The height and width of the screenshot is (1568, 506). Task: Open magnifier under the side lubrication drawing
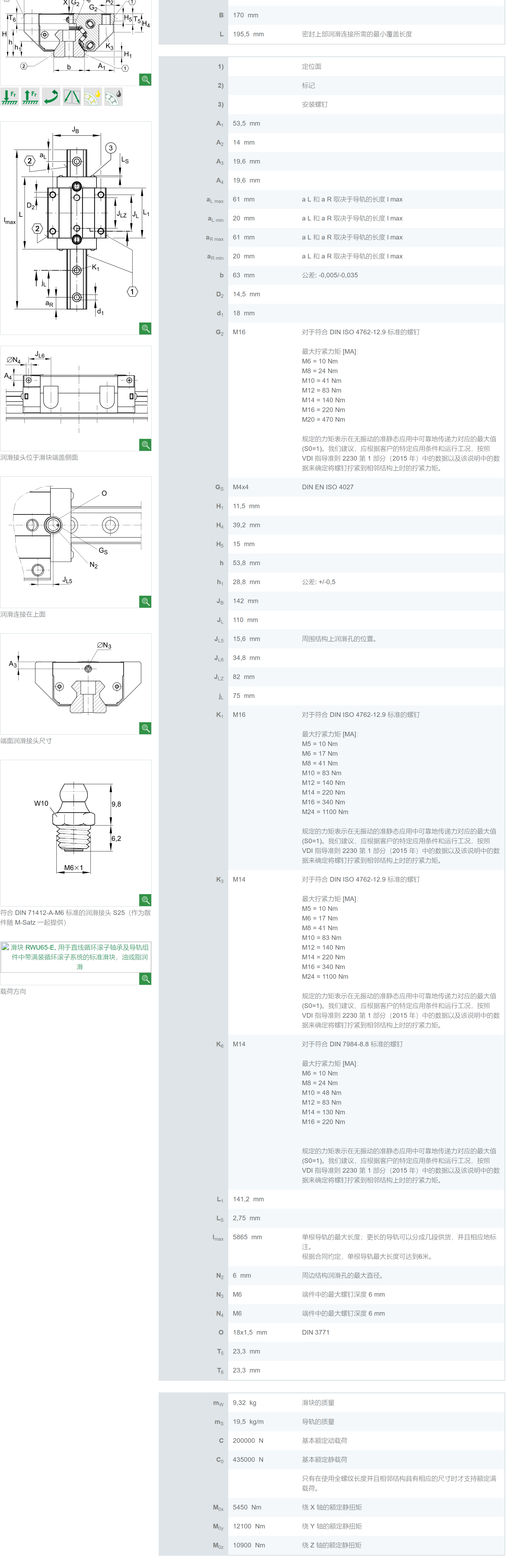[145, 444]
